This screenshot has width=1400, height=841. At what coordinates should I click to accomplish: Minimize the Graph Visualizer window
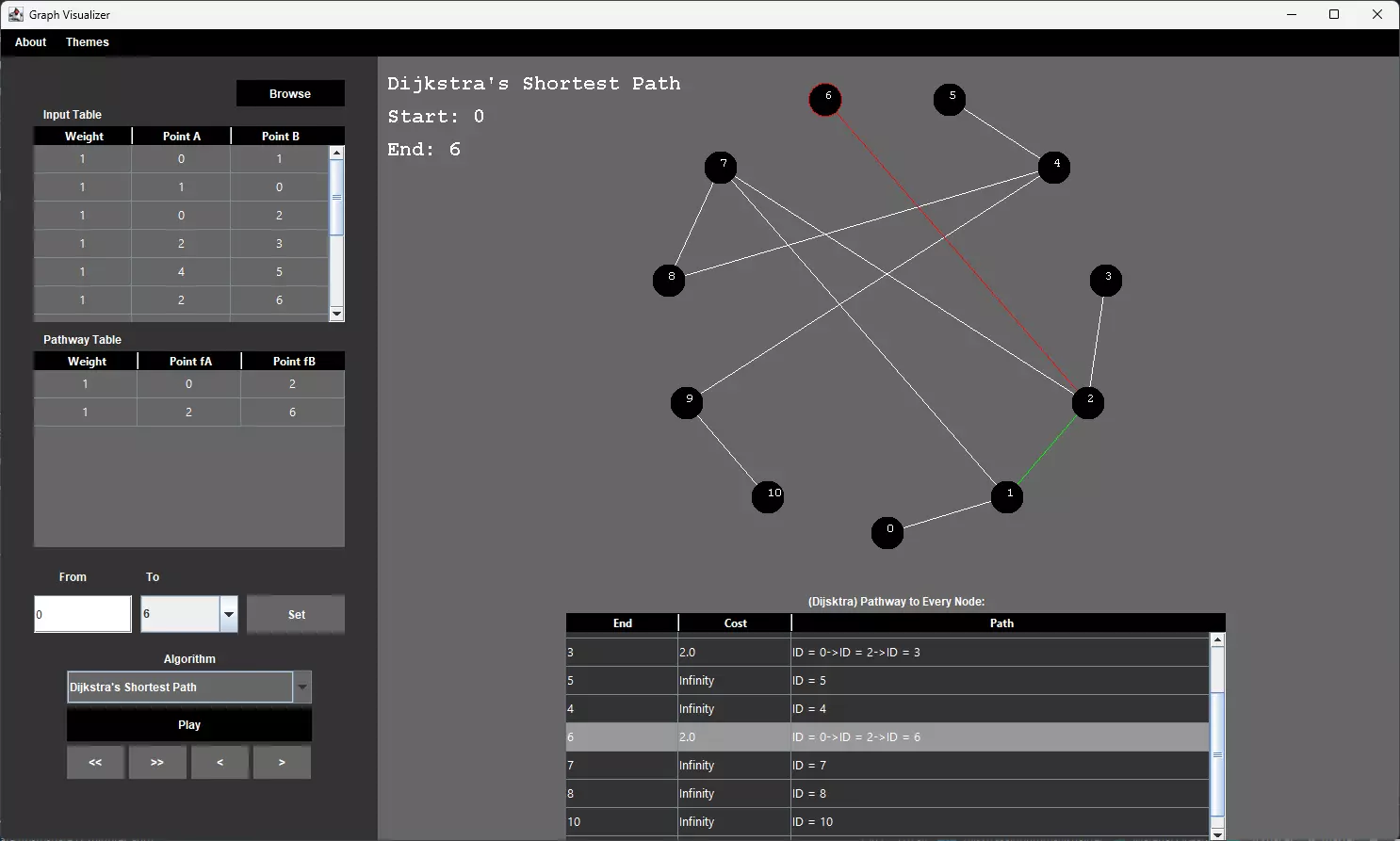tap(1291, 14)
